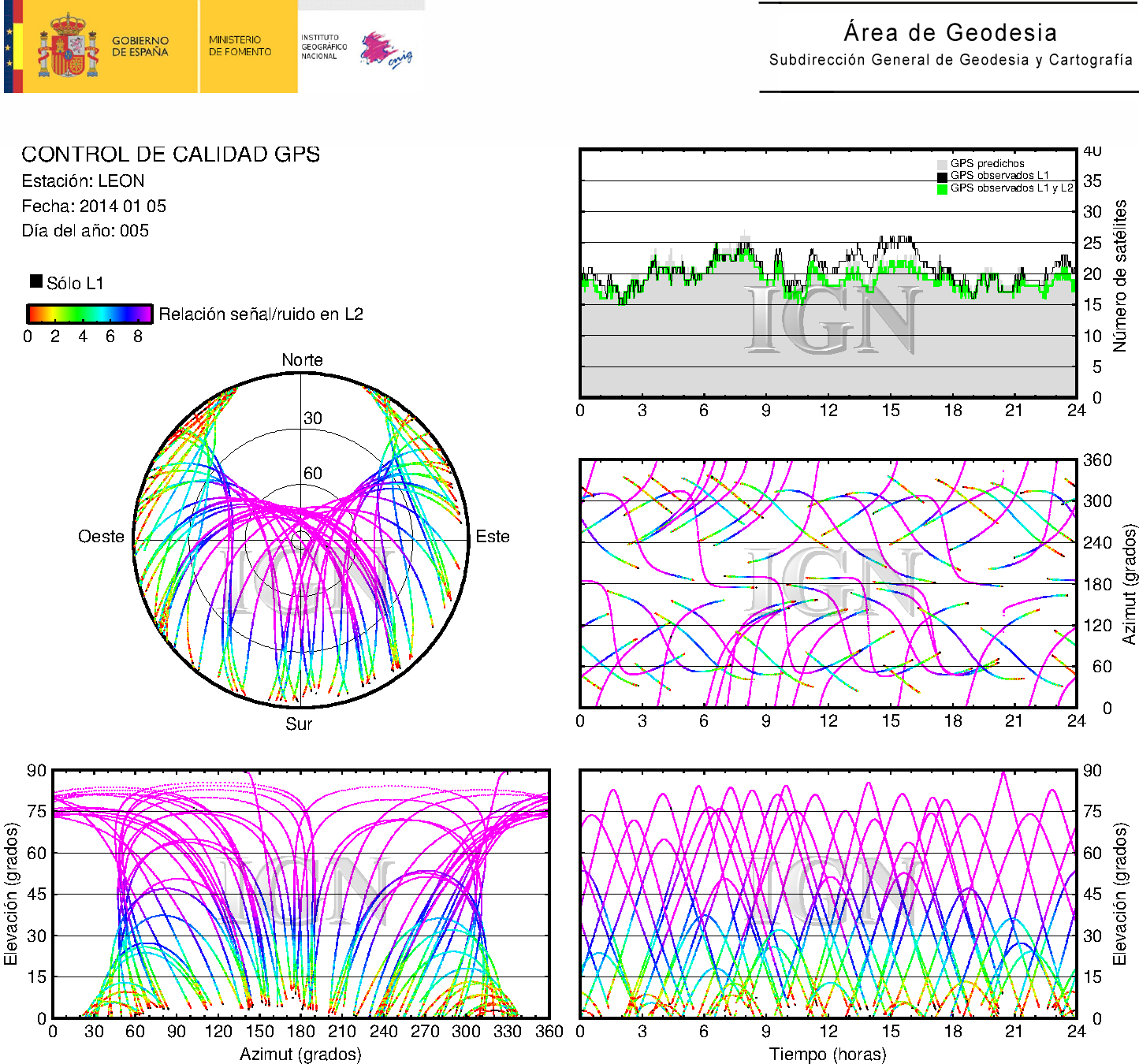This screenshot has width=1139, height=1064.
Task: Click the Tiempo (horas) axis label
Action: (x=827, y=1054)
